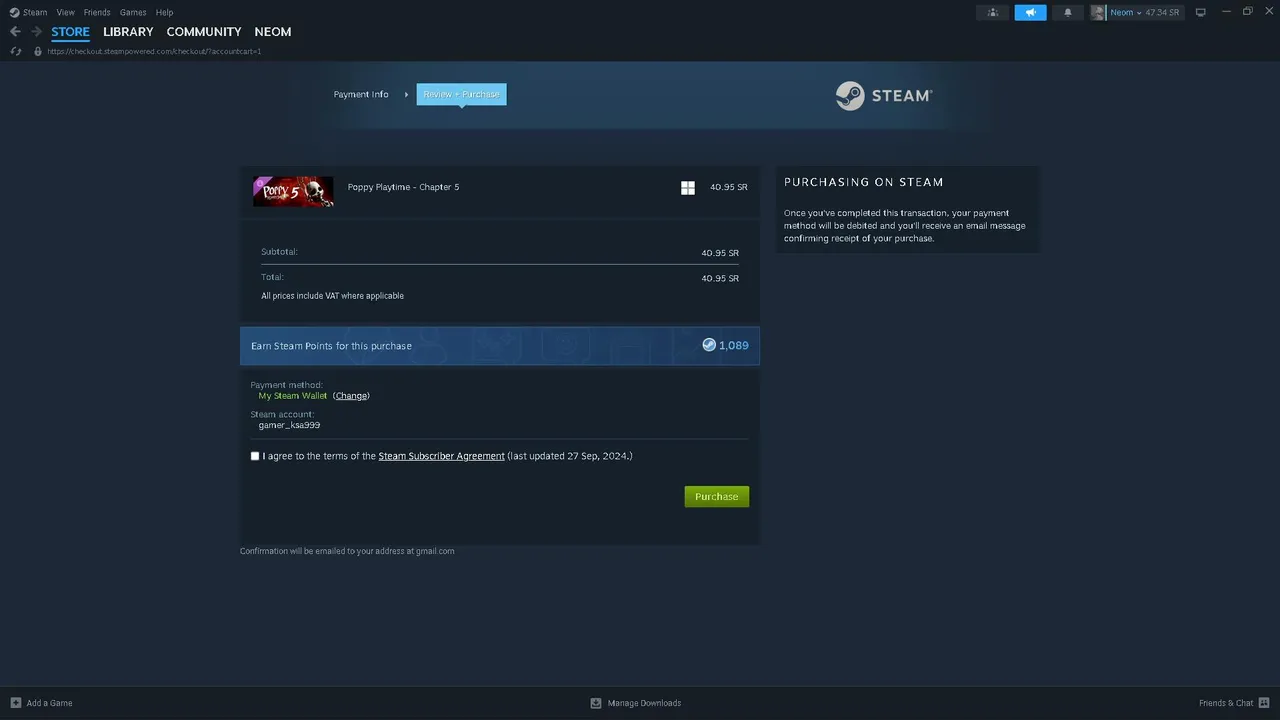The image size is (1280, 720).
Task: Switch to the COMMUNITY tab
Action: 204,32
